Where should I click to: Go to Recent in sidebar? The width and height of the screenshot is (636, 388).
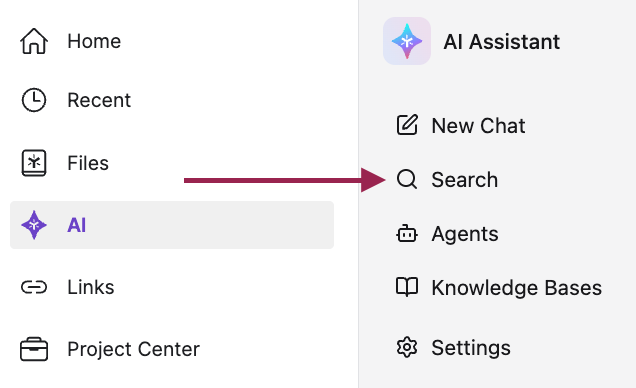[99, 100]
